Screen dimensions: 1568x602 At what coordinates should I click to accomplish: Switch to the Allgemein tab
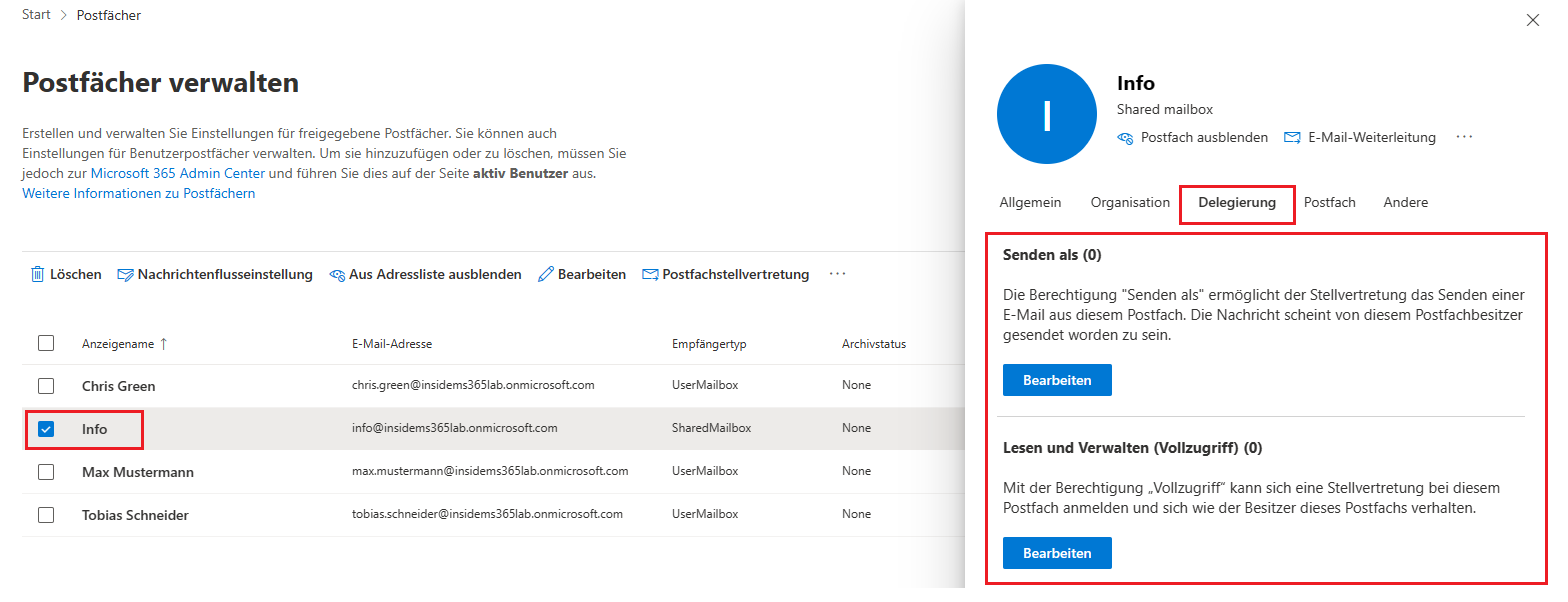pos(1030,202)
